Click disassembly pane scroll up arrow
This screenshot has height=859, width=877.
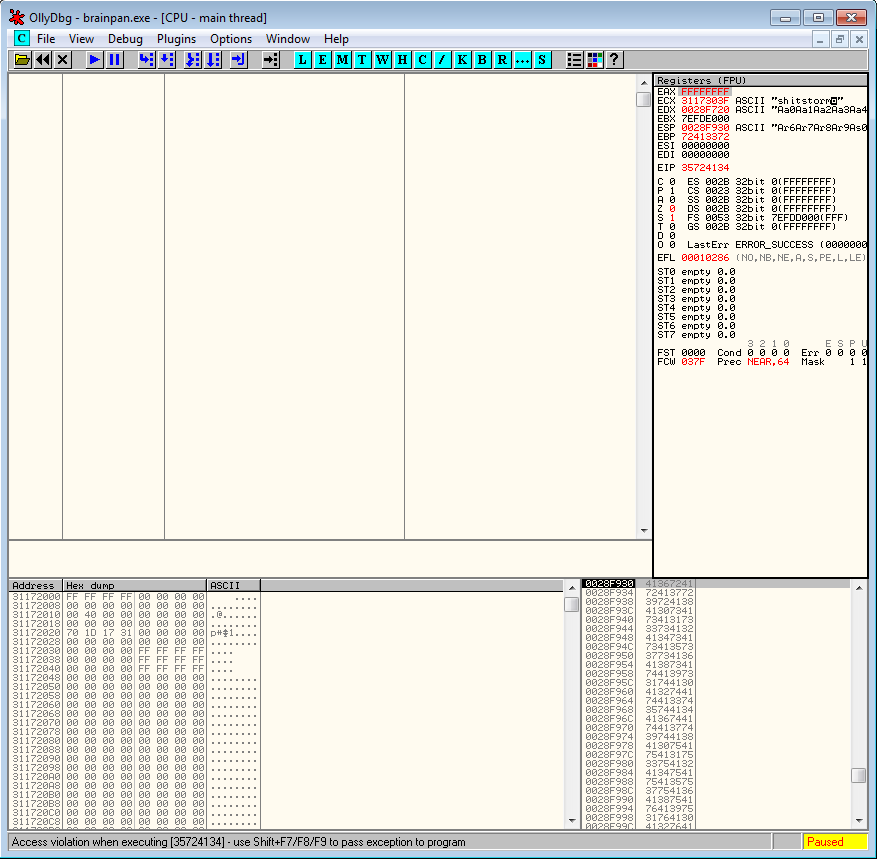(644, 82)
